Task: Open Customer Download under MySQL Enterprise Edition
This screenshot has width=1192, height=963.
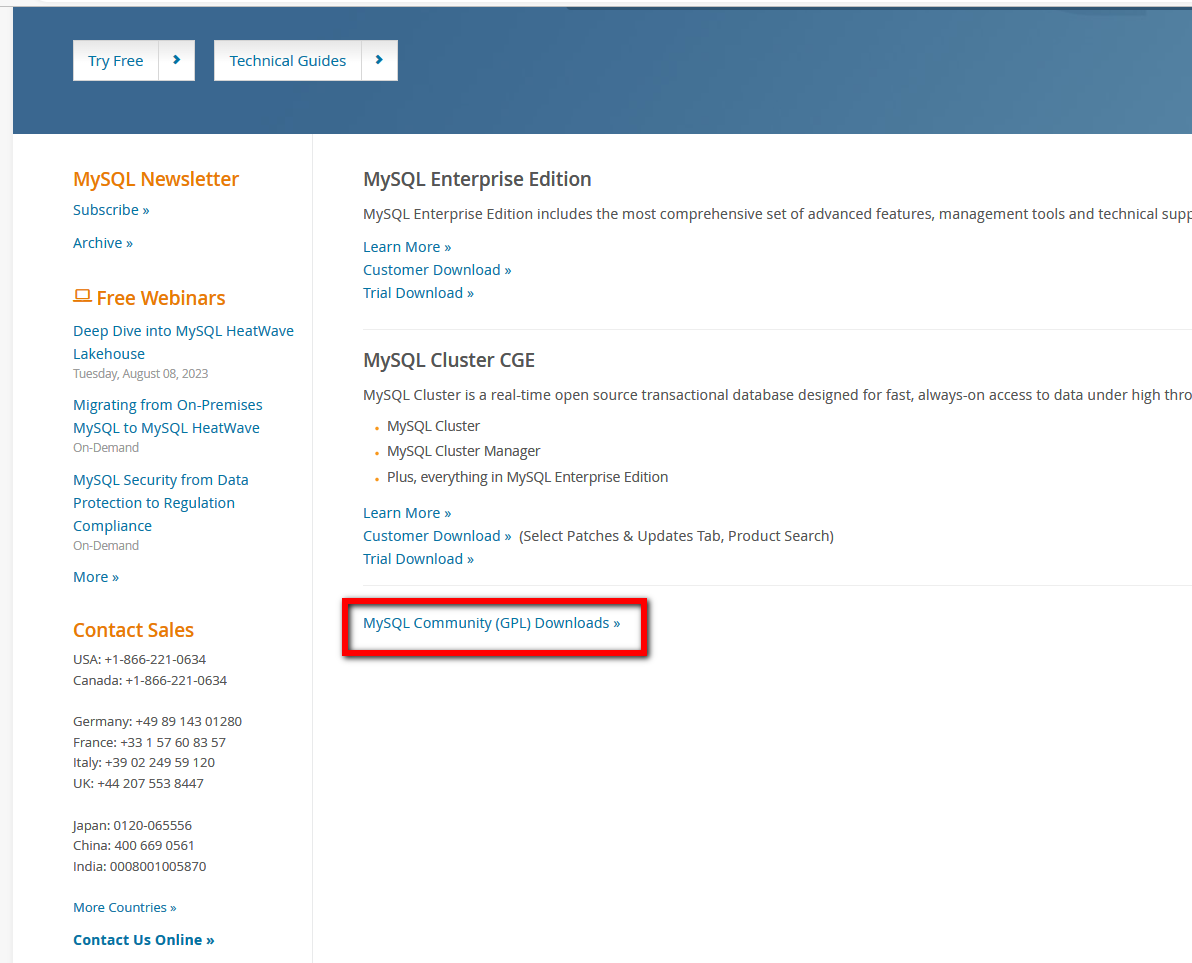Action: pyautogui.click(x=437, y=270)
